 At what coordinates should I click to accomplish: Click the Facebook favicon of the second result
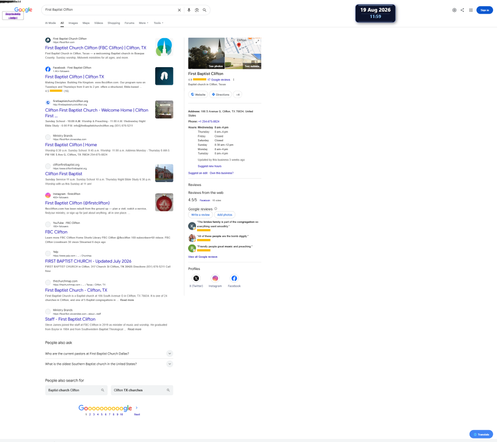(x=48, y=69)
